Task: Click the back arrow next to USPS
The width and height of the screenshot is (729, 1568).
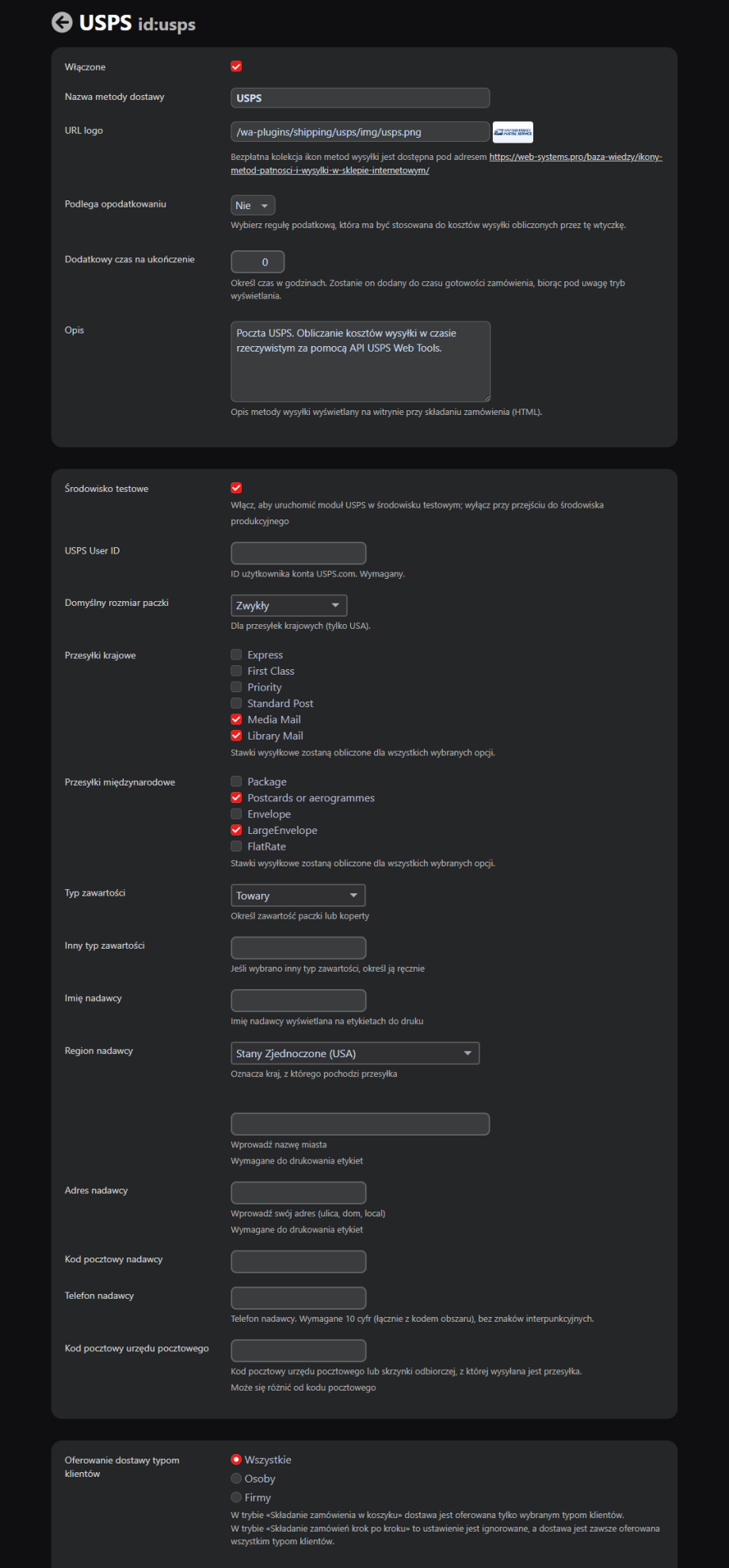Action: pyautogui.click(x=62, y=23)
